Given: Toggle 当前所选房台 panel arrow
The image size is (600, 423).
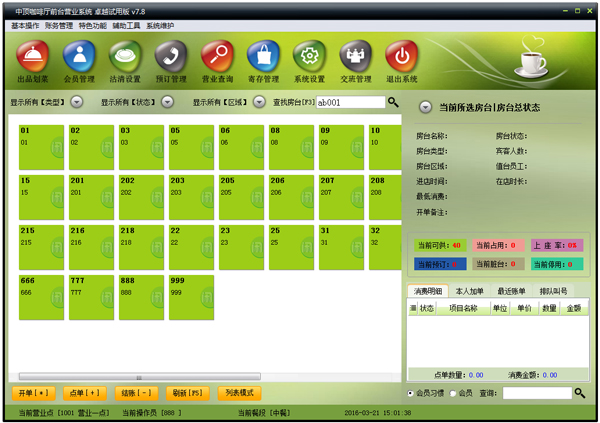Looking at the screenshot, I should (425, 107).
